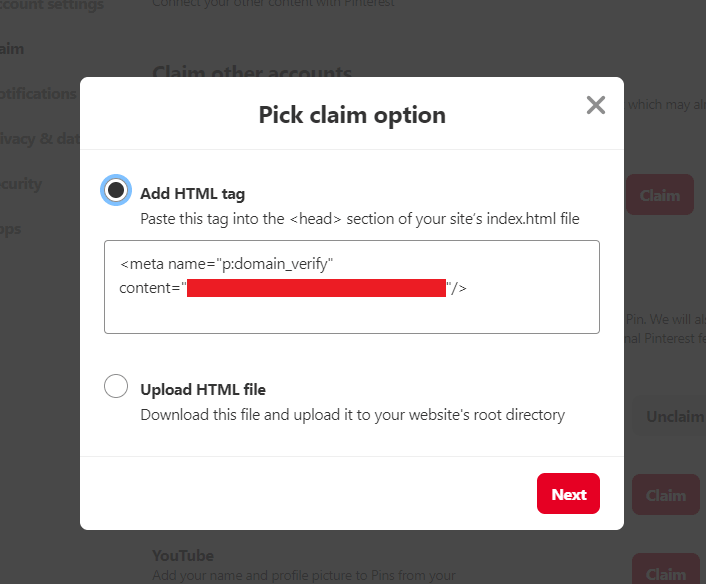
Task: Click the Claim button beside YouTube
Action: [665, 573]
